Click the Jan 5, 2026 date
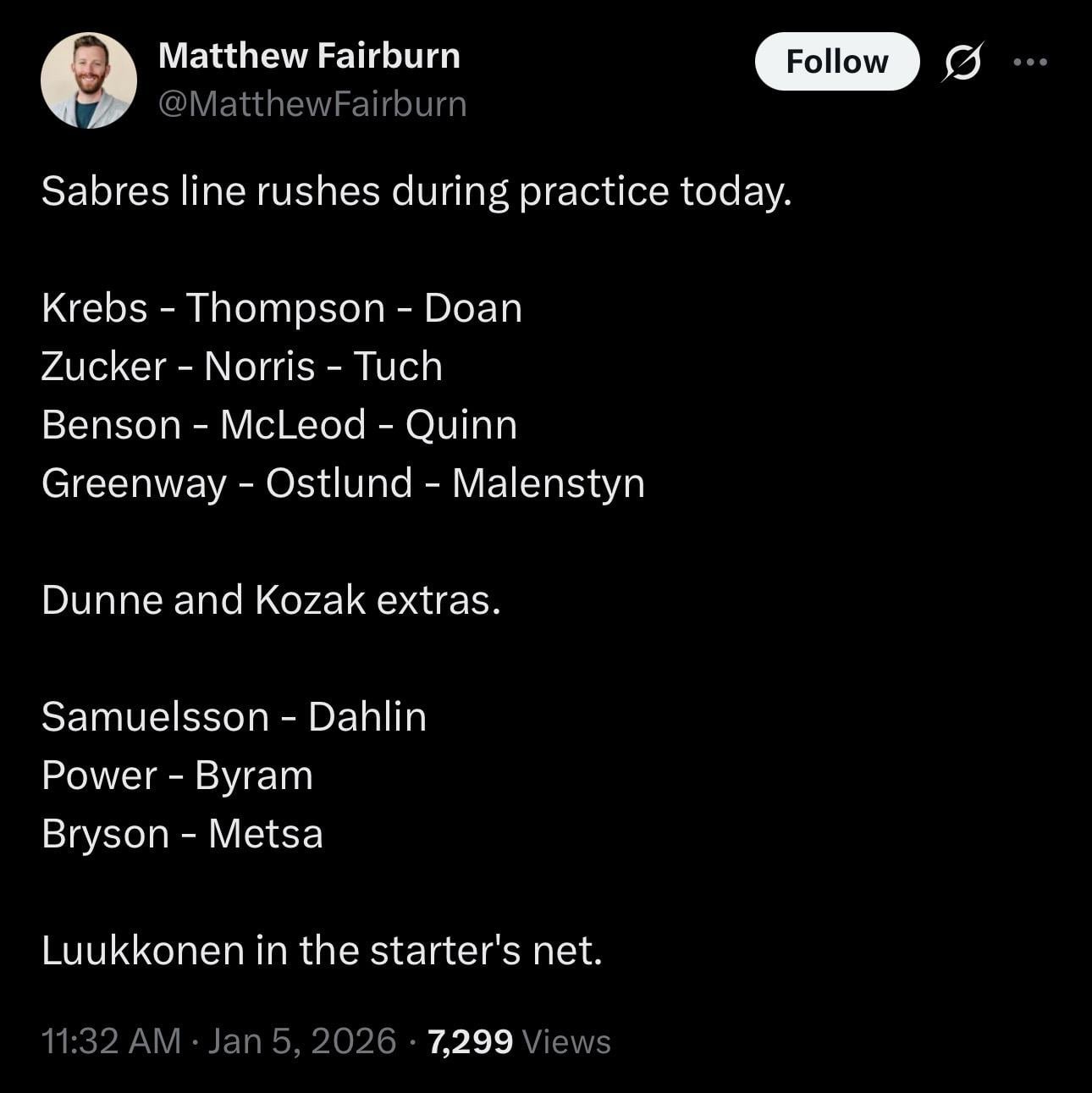 [x=302, y=1041]
